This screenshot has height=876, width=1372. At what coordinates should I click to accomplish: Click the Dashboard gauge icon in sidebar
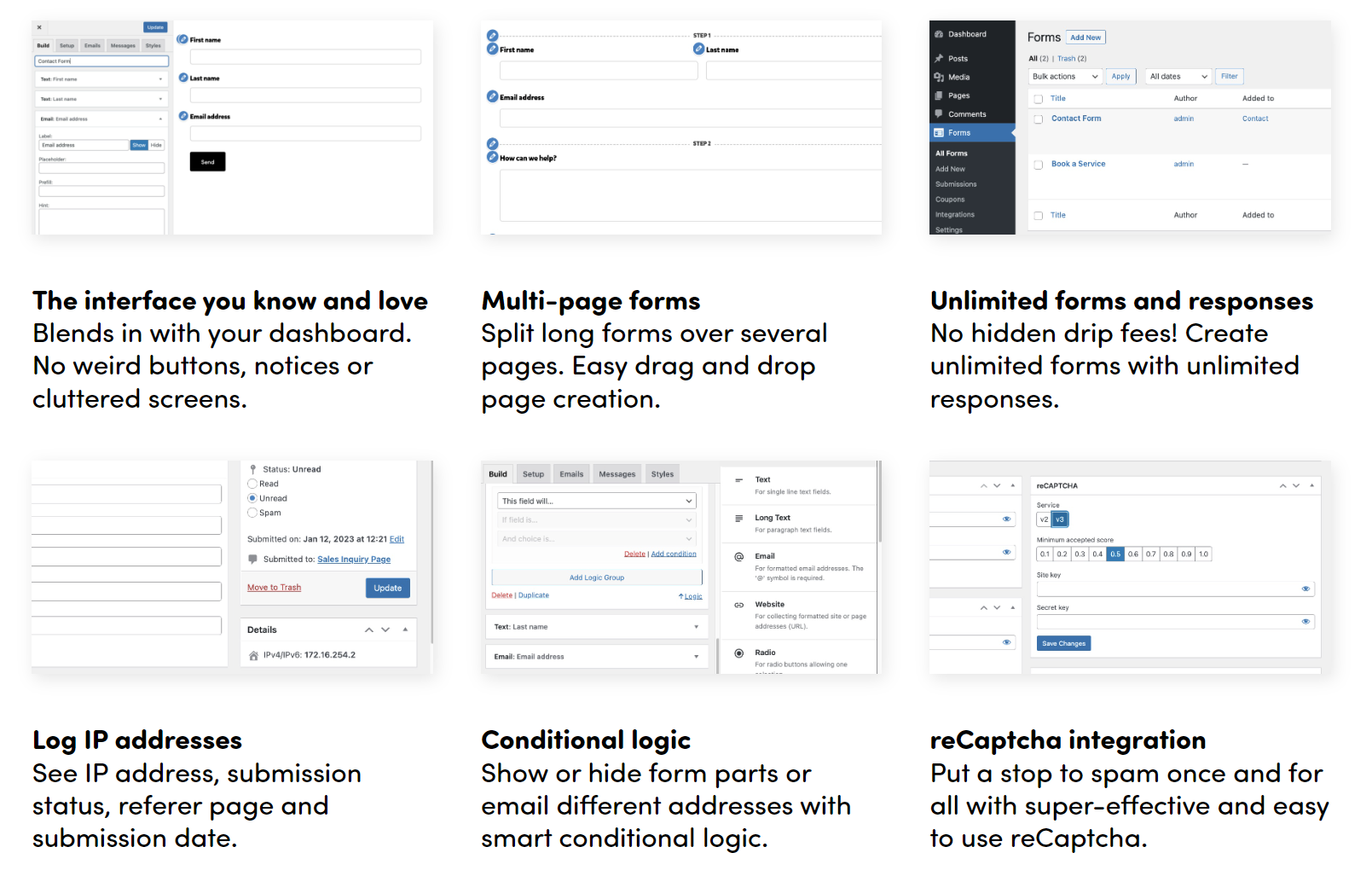coord(939,34)
